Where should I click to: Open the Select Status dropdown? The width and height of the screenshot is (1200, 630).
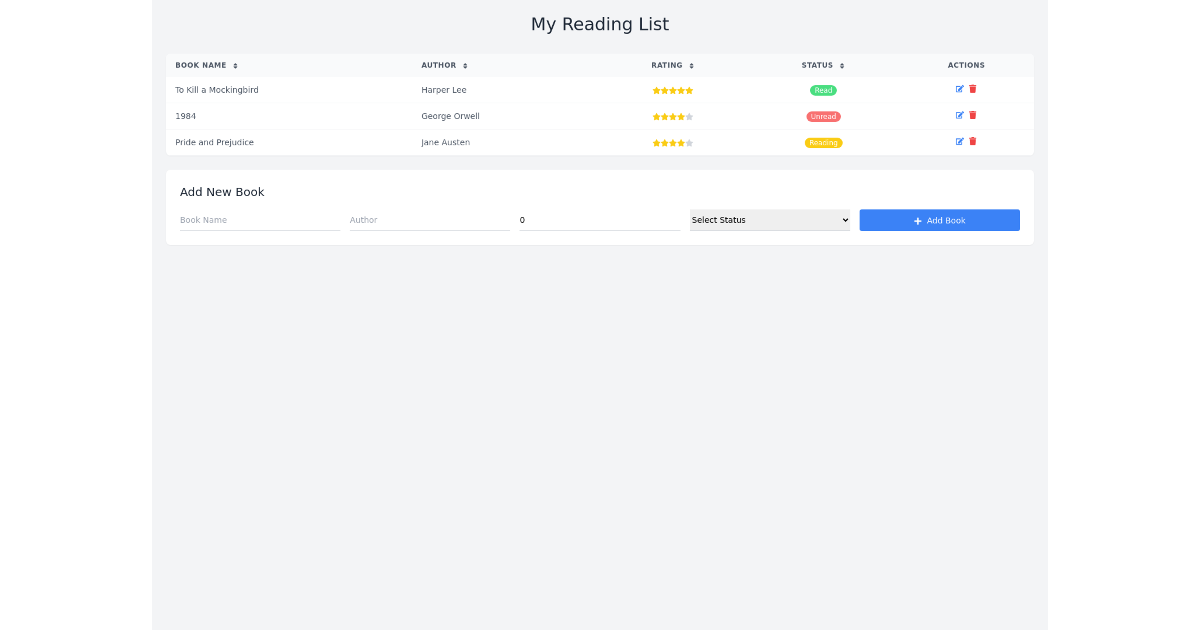coord(769,220)
